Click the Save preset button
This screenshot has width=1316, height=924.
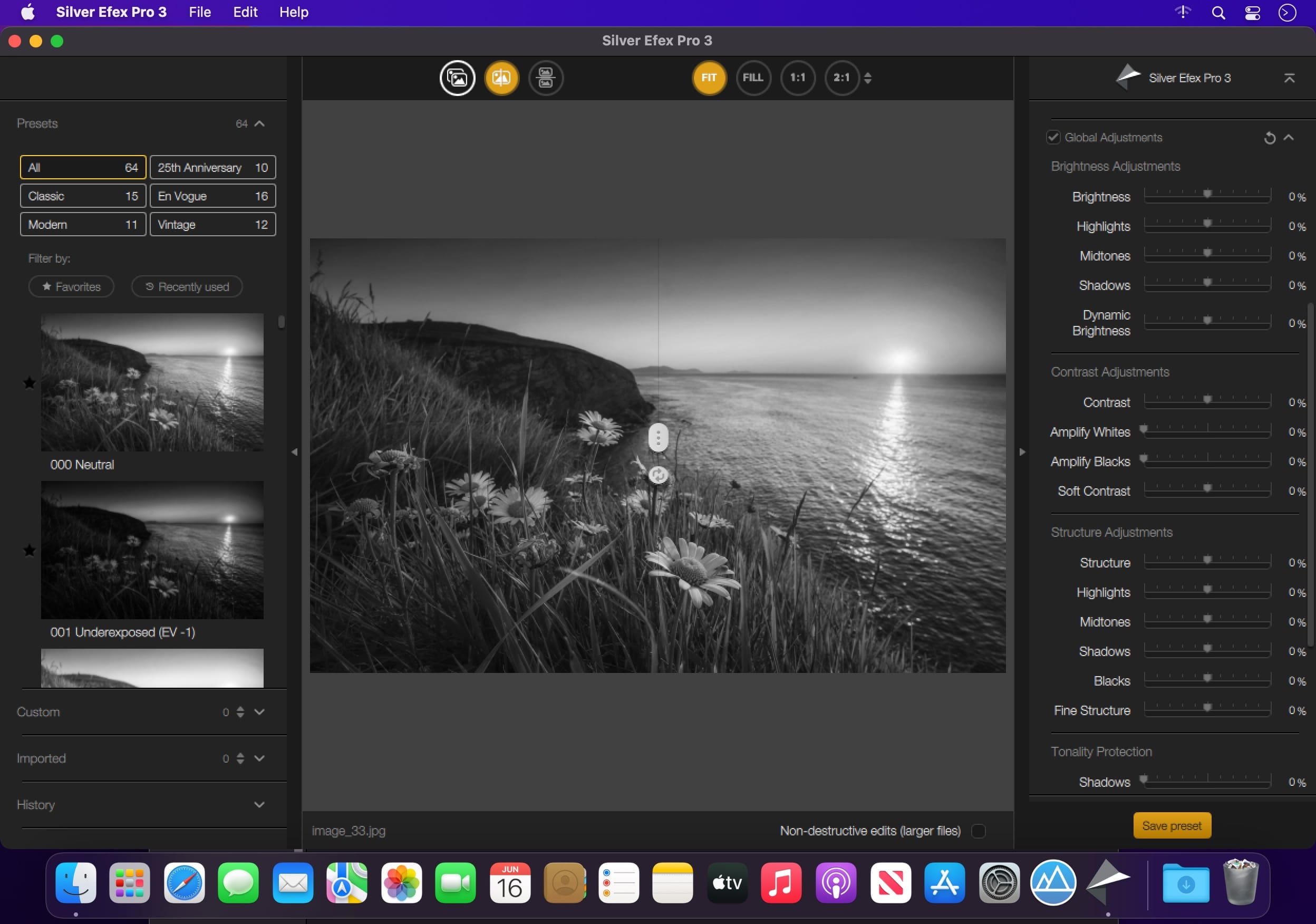(x=1172, y=825)
